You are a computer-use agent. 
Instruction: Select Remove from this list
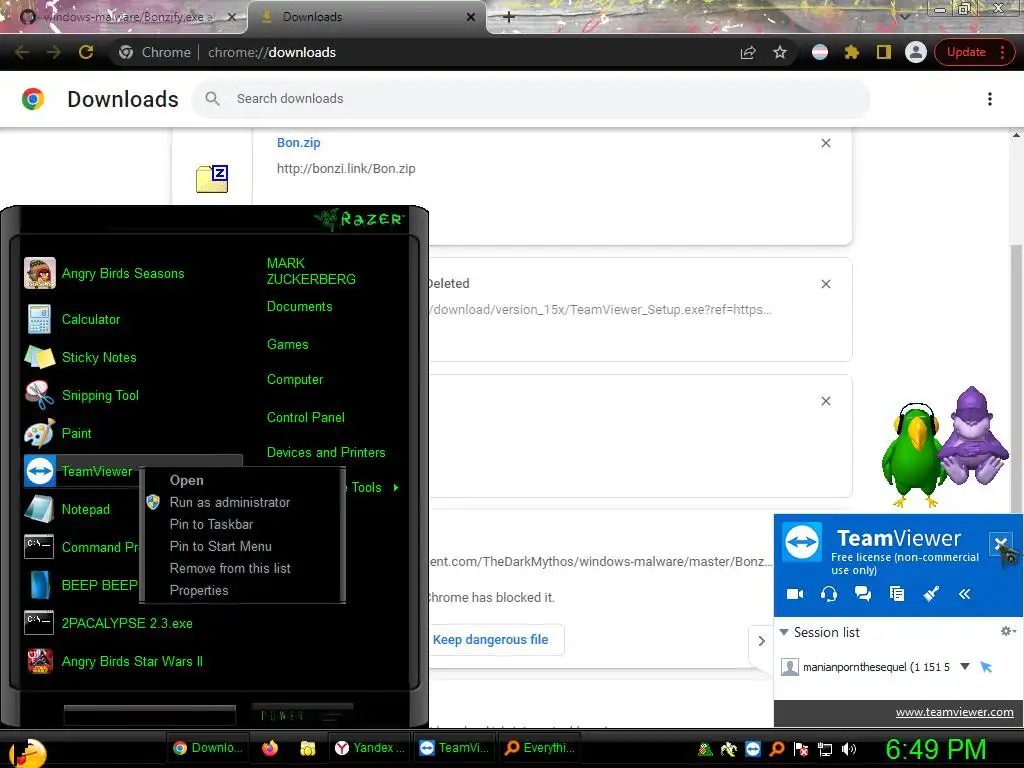pos(230,568)
